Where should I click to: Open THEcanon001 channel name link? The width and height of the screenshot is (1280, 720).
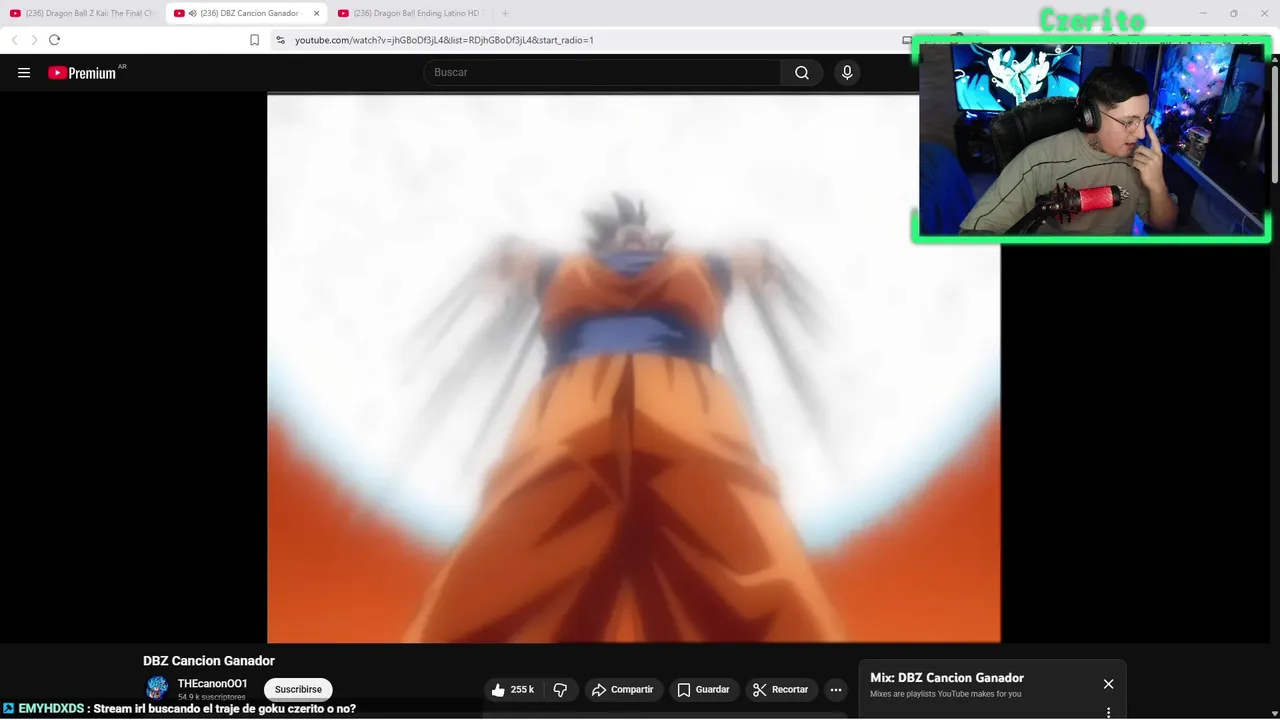(x=212, y=684)
